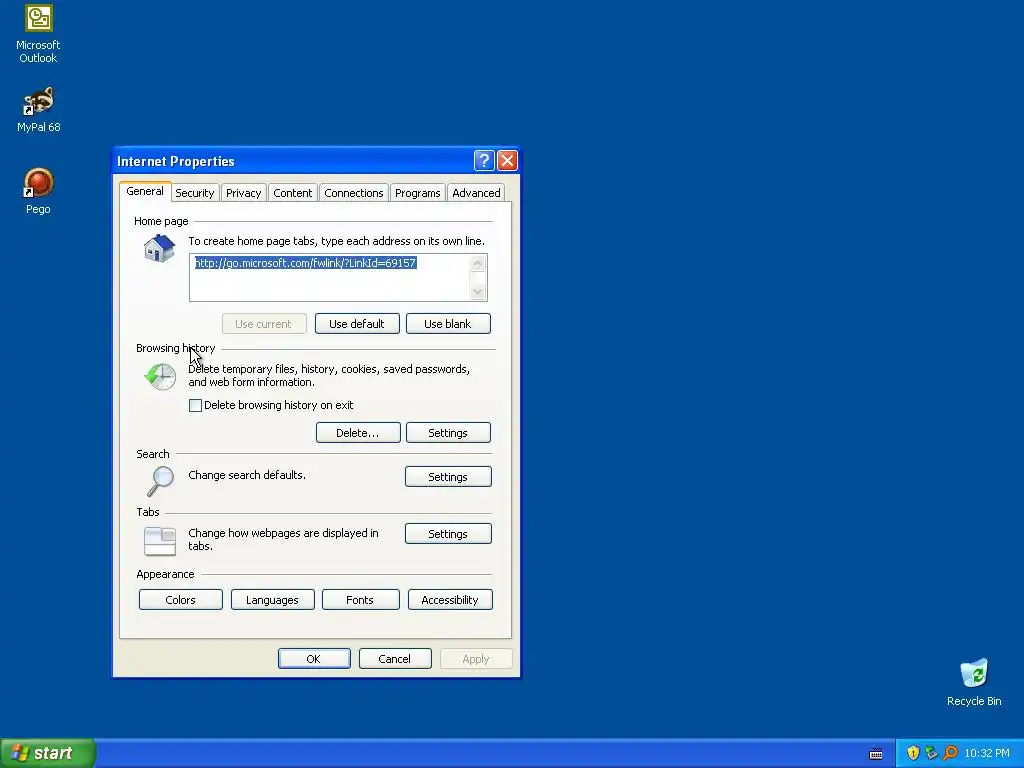Click the Use default button
The width and height of the screenshot is (1024, 768).
357,324
